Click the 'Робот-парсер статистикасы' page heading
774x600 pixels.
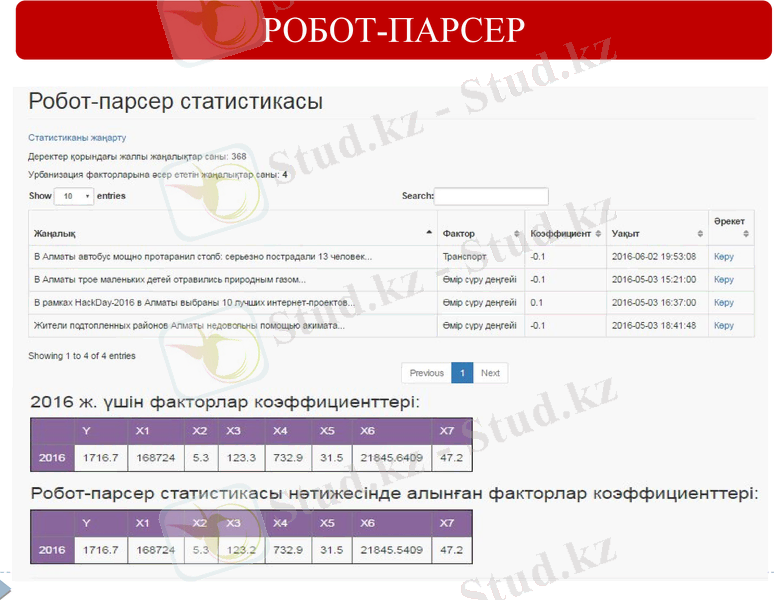[x=176, y=101]
